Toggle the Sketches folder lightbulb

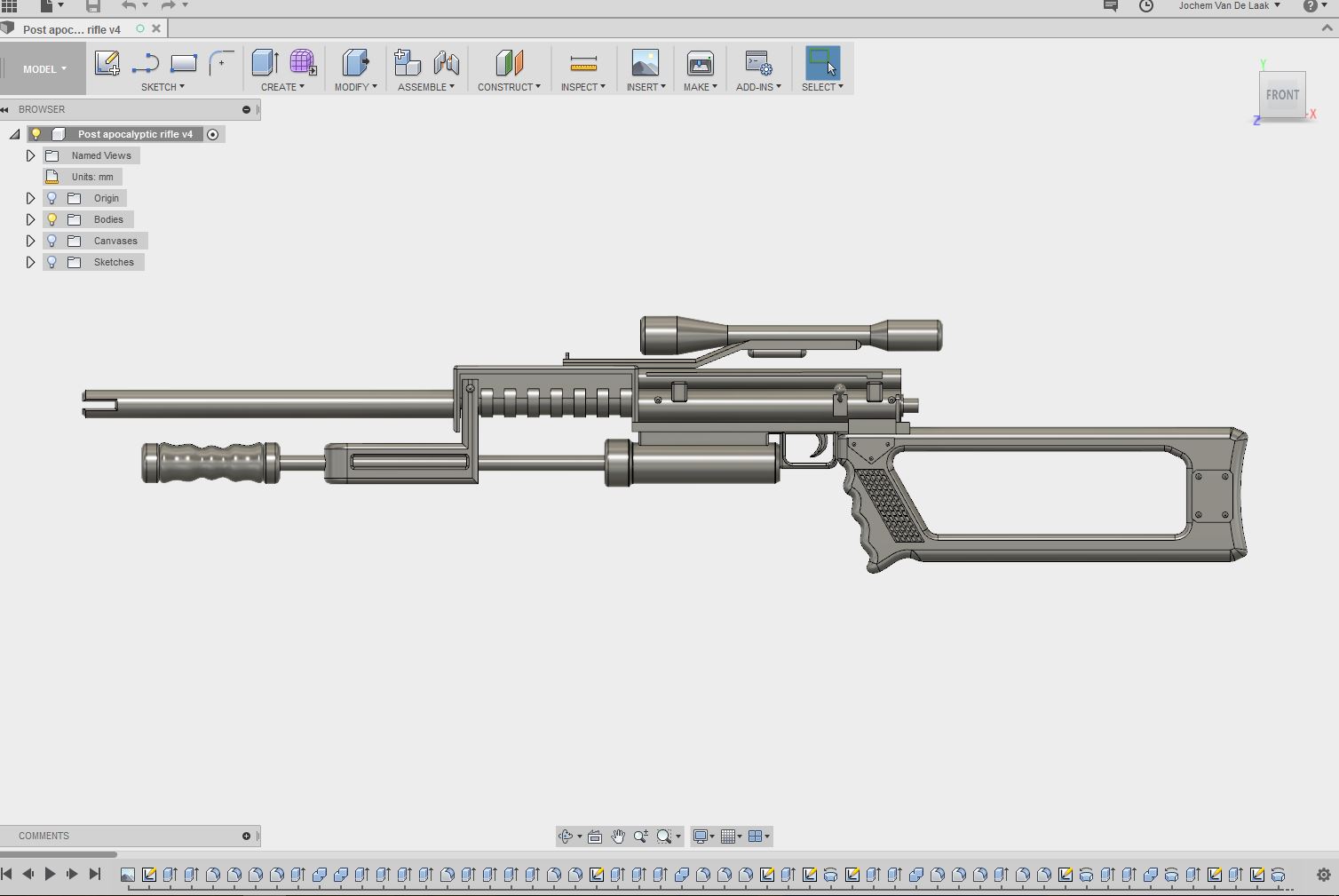[52, 262]
